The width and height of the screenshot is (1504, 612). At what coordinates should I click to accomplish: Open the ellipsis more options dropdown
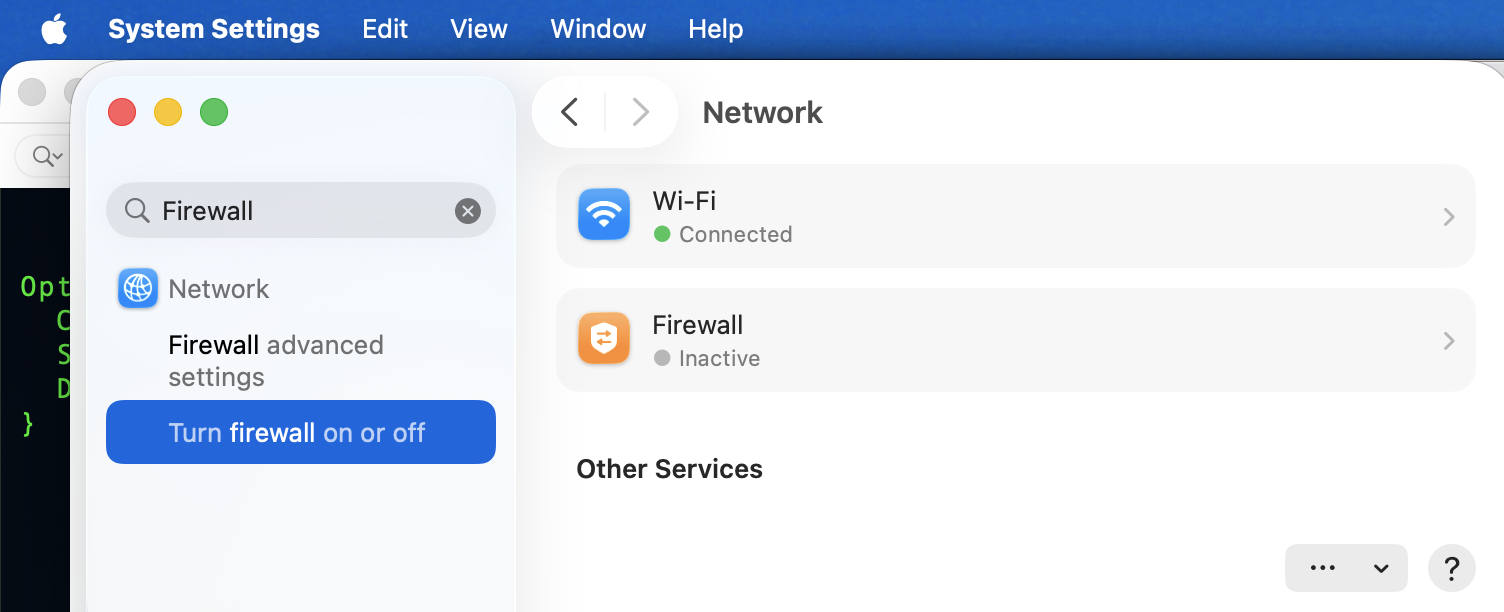(1346, 568)
